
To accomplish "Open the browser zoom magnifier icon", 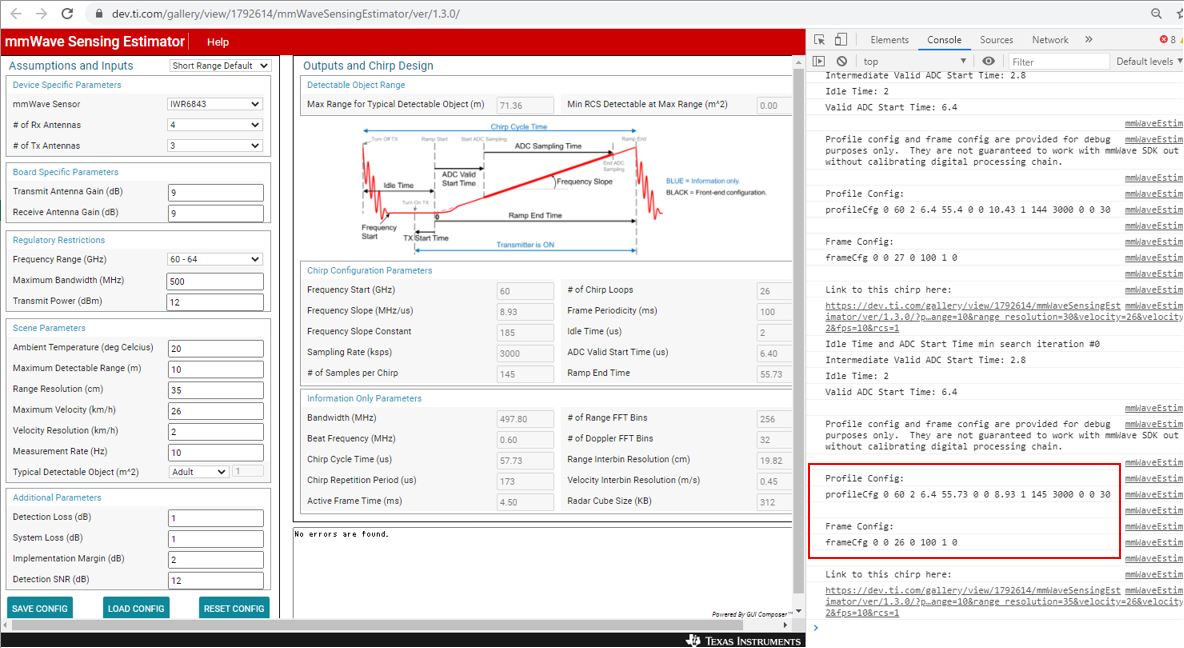I will click(x=1156, y=14).
